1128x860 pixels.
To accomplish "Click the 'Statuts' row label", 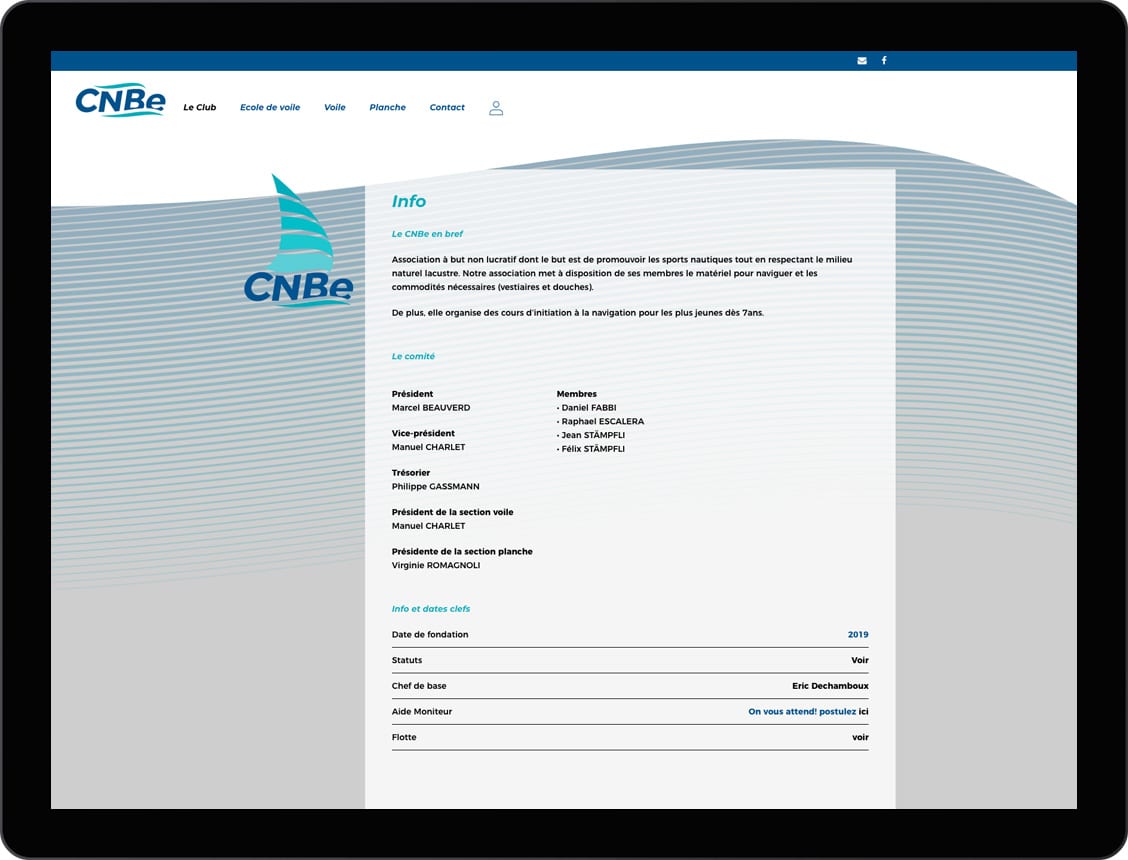I will coord(406,660).
